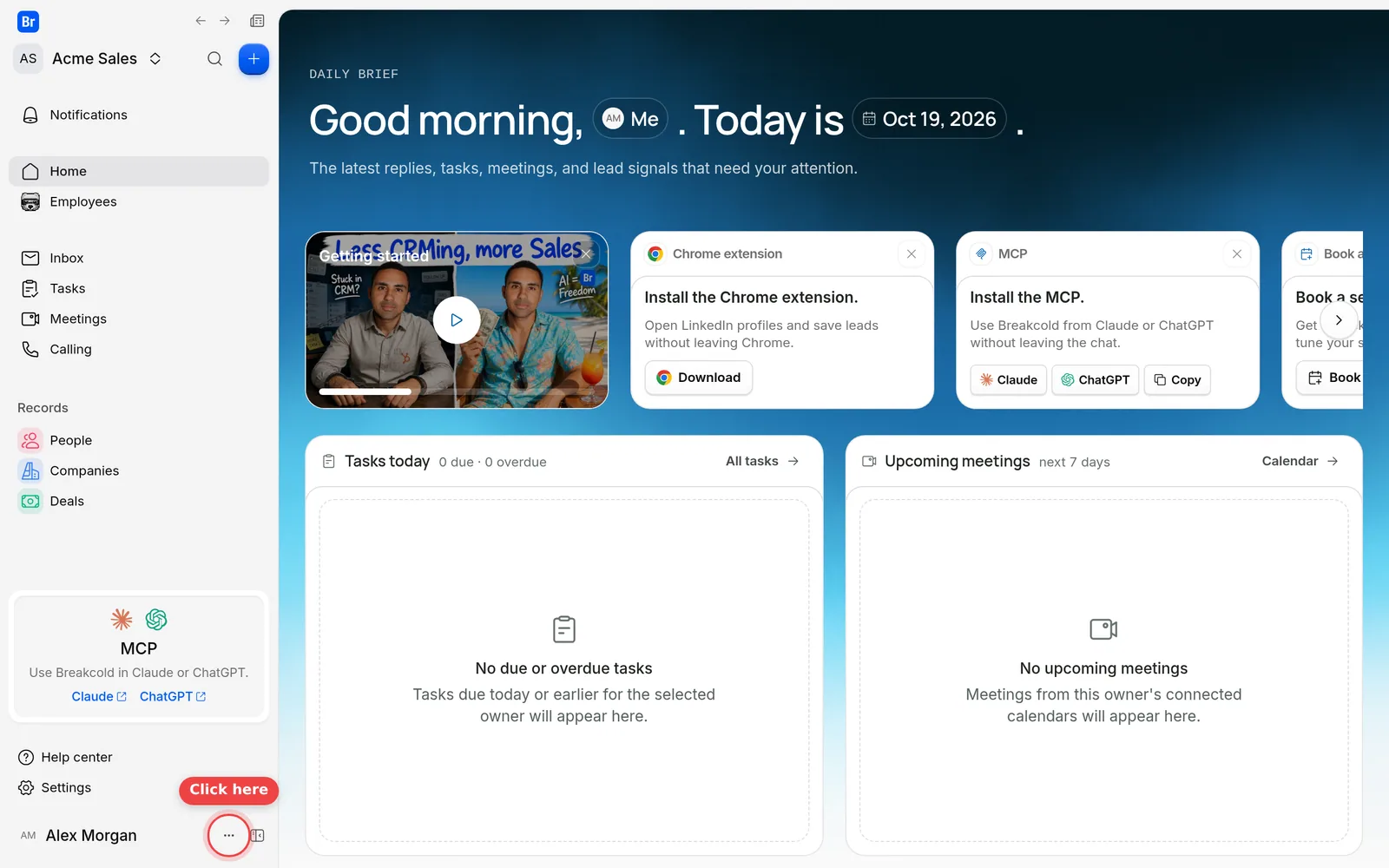Click the blue plus create button
Viewport: 1389px width, 868px height.
point(253,59)
